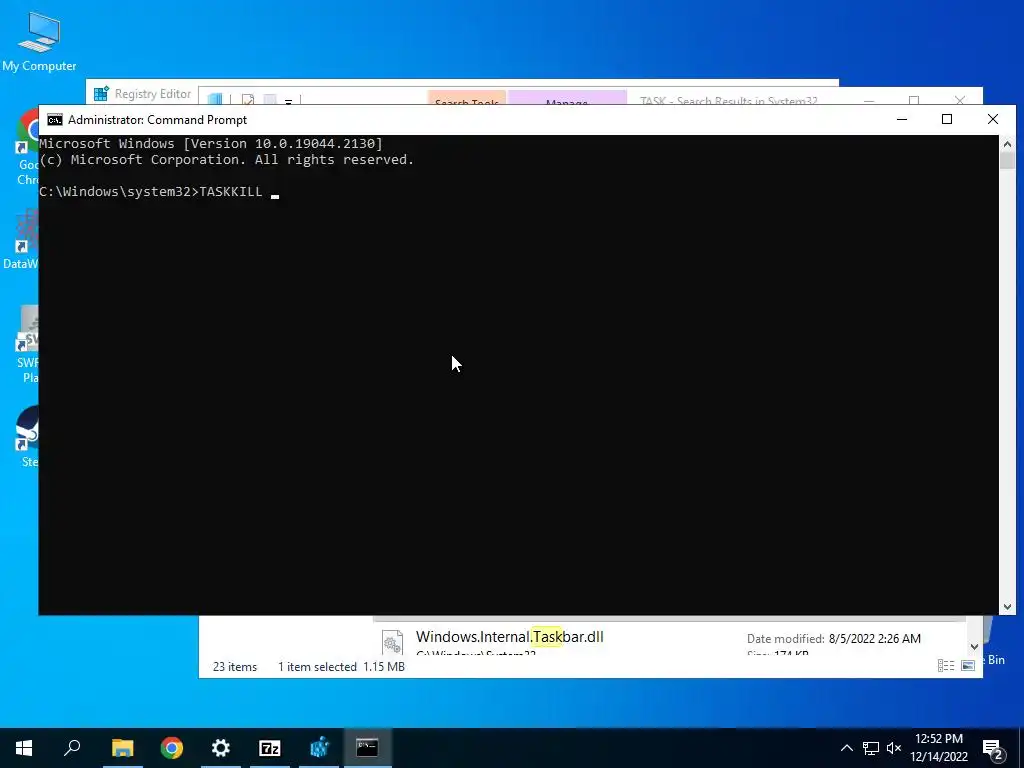Click Explorer results scroll down arrow
1024x768 pixels.
(x=974, y=647)
